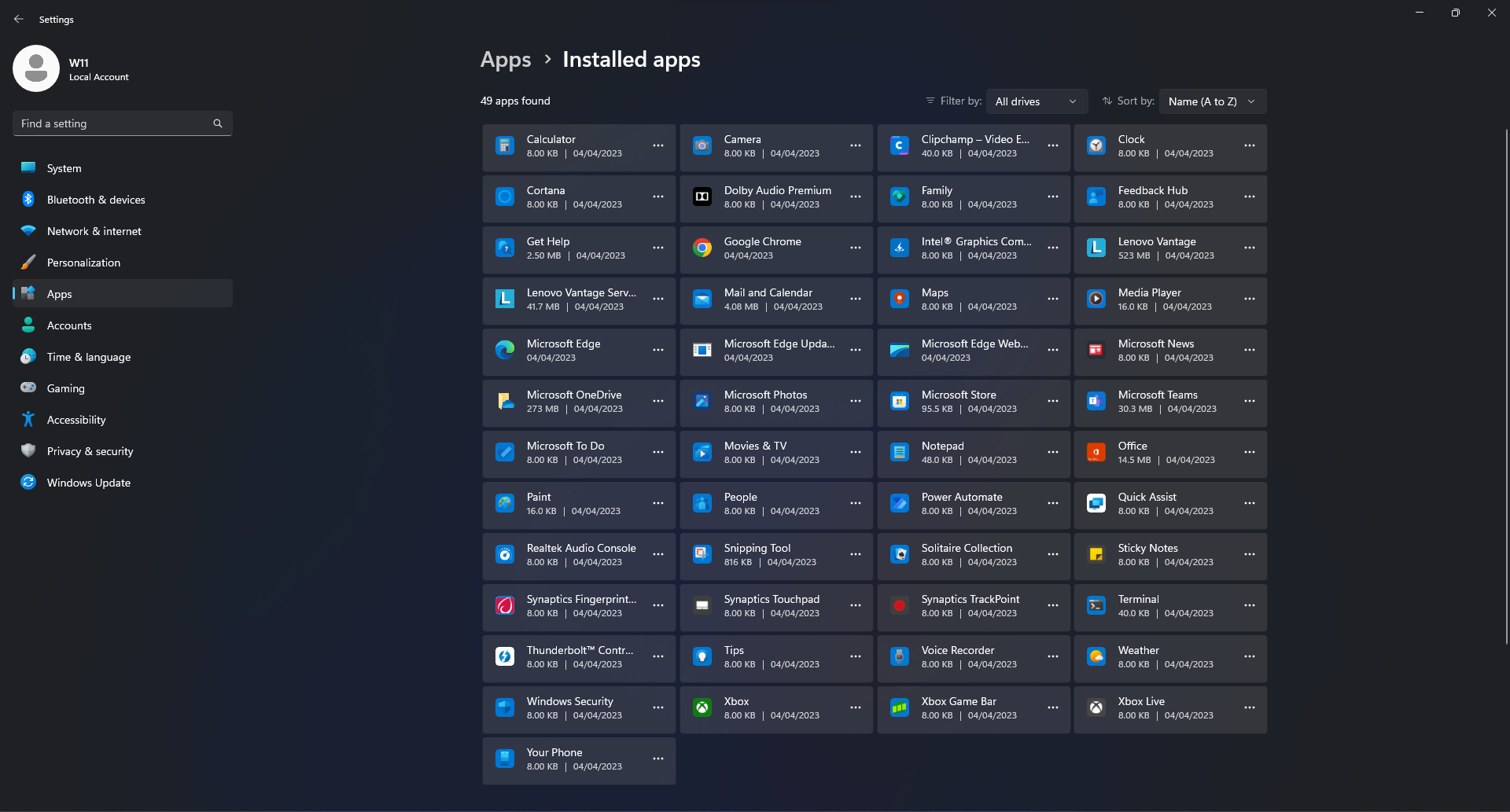
Task: Click the W11 Local Account profile
Action: coord(72,68)
